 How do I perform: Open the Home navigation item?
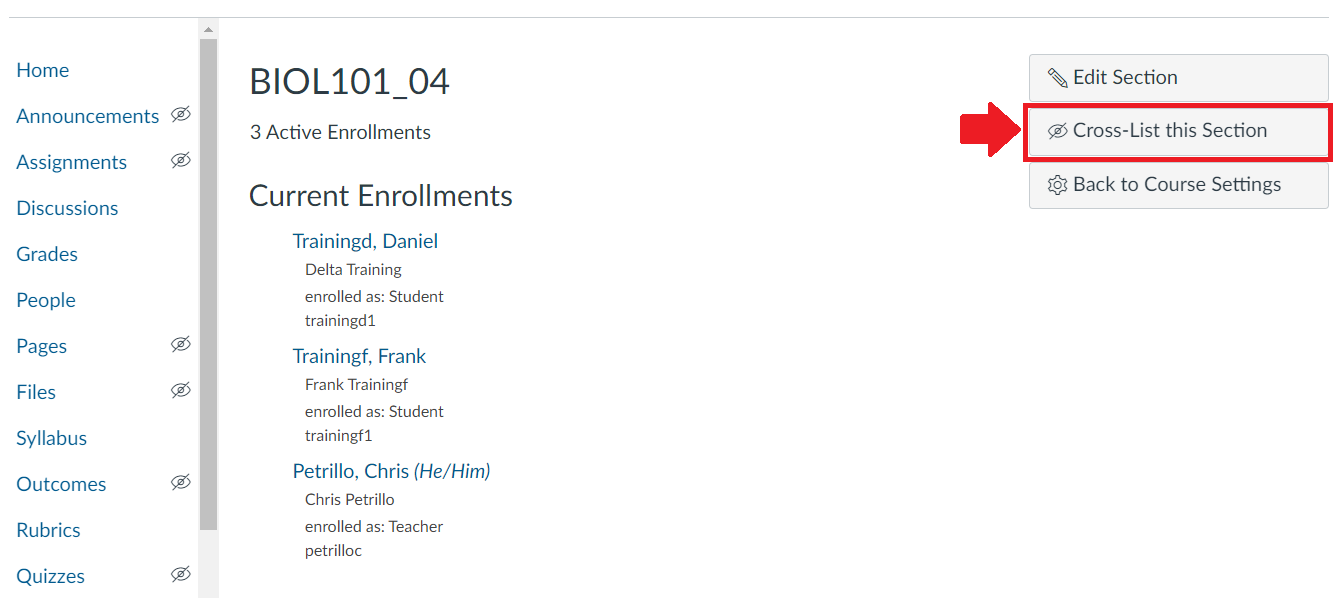42,70
